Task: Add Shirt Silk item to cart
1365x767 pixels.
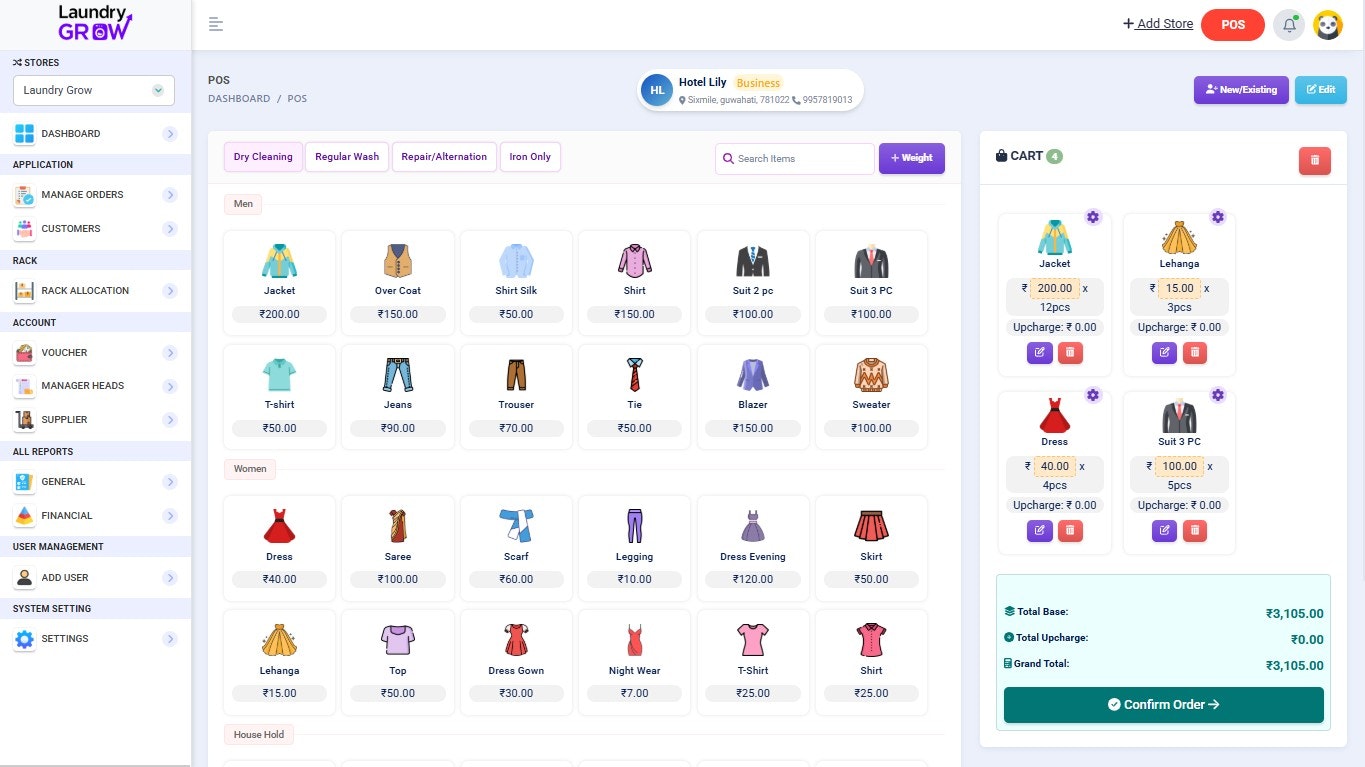Action: 516,282
